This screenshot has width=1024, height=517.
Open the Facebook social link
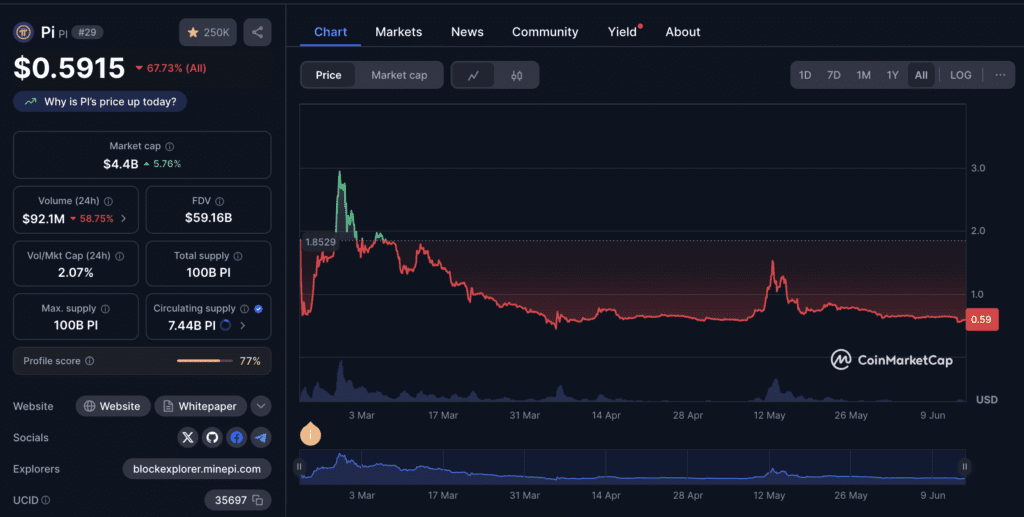(x=236, y=437)
